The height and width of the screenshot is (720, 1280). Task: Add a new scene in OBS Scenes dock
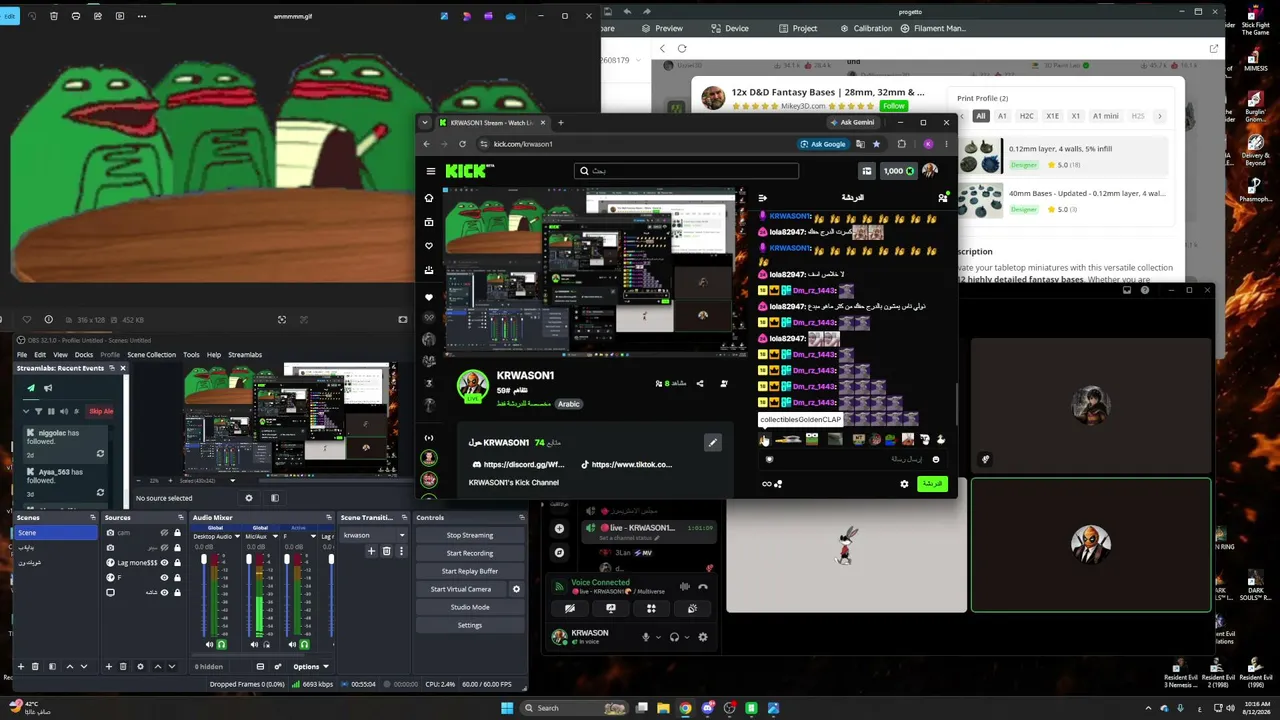pyautogui.click(x=20, y=666)
